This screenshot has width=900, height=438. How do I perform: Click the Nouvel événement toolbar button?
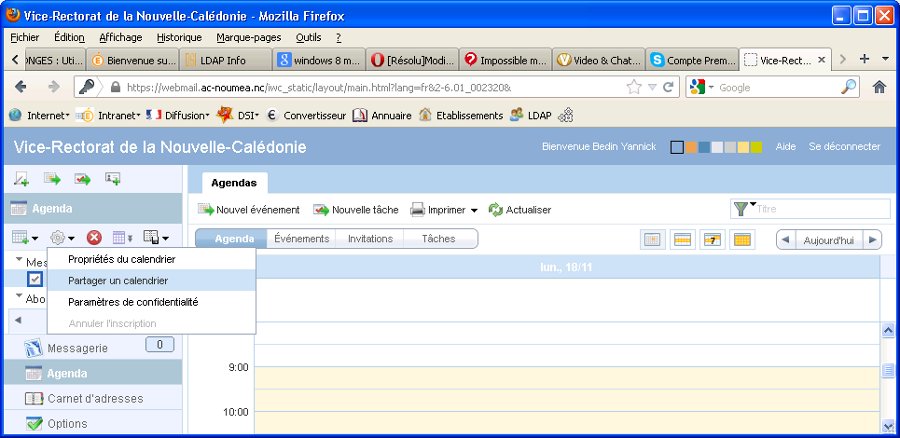[249, 210]
